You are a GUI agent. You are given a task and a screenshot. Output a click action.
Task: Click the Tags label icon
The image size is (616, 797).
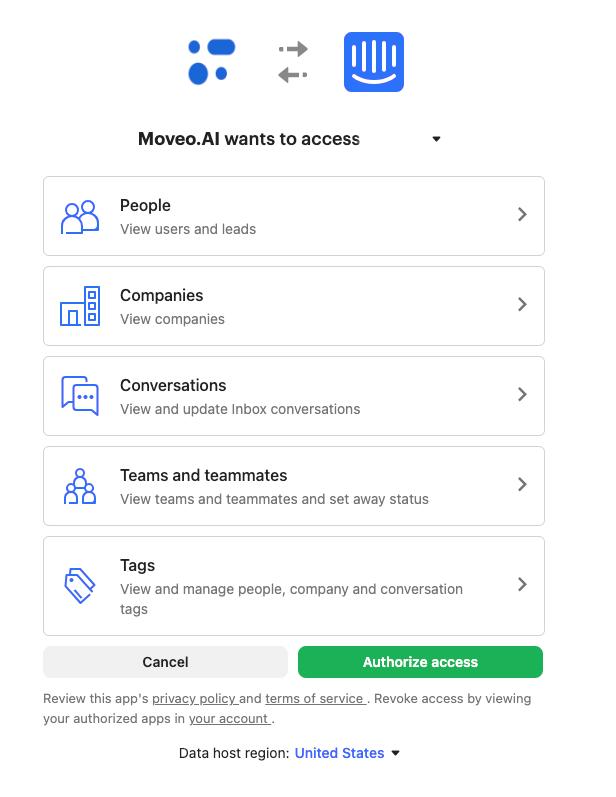[x=80, y=585]
